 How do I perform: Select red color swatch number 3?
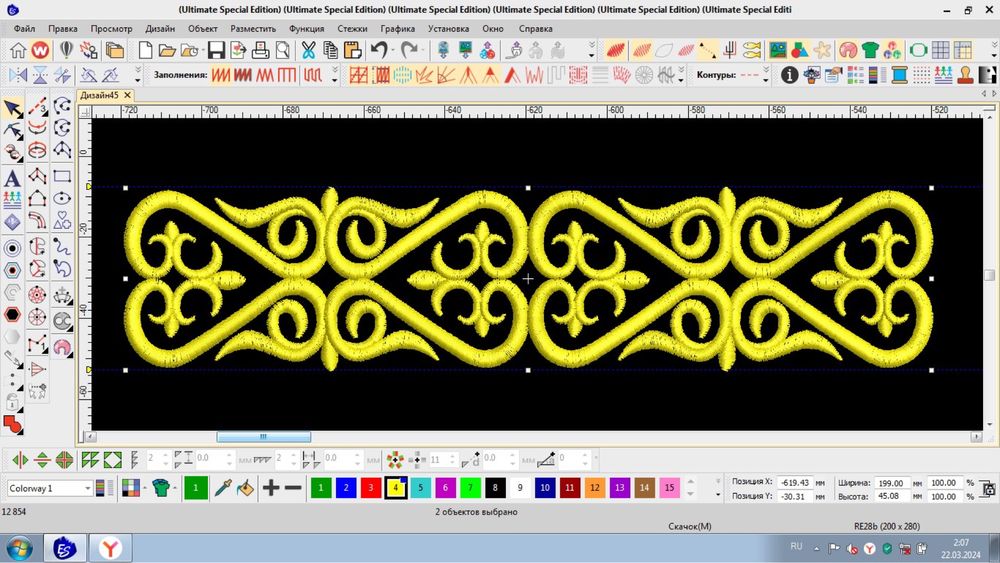(x=370, y=488)
